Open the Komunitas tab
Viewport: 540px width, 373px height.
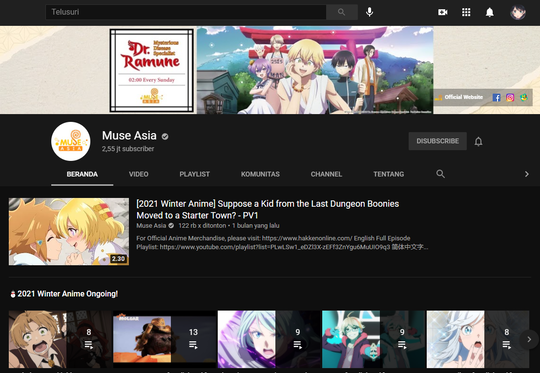(x=260, y=174)
